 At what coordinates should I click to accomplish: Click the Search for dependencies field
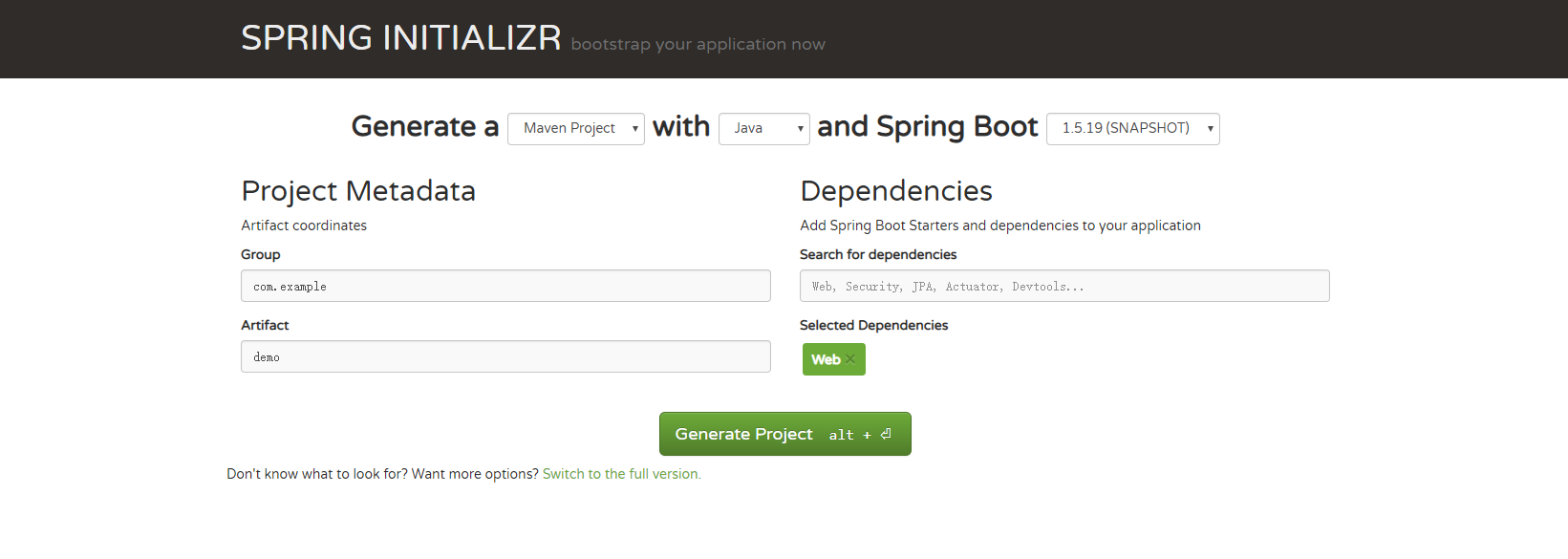1064,286
